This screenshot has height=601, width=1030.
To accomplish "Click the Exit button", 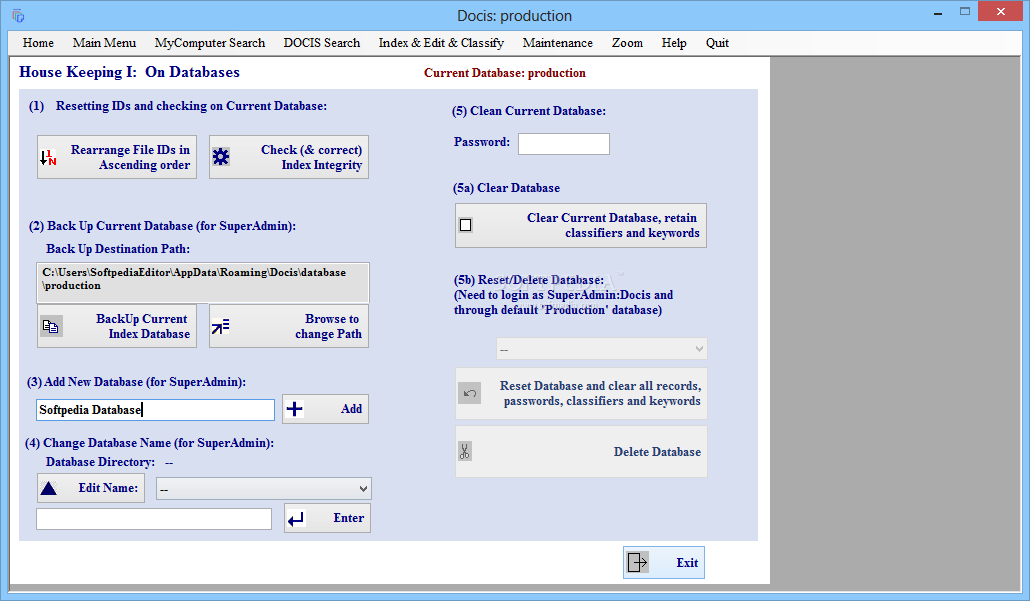I will point(664,562).
